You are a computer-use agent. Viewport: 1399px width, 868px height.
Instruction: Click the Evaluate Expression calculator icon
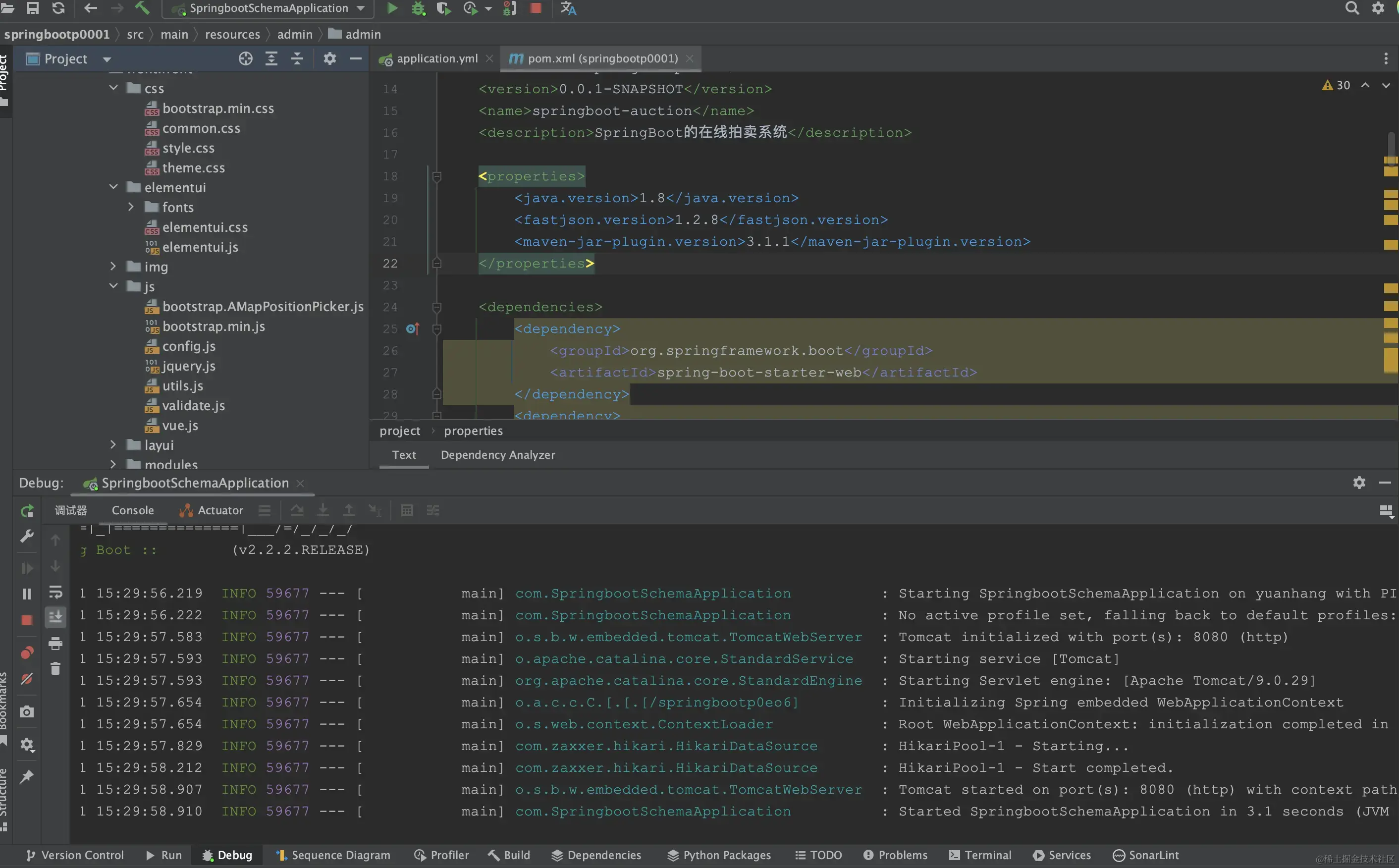click(x=407, y=510)
